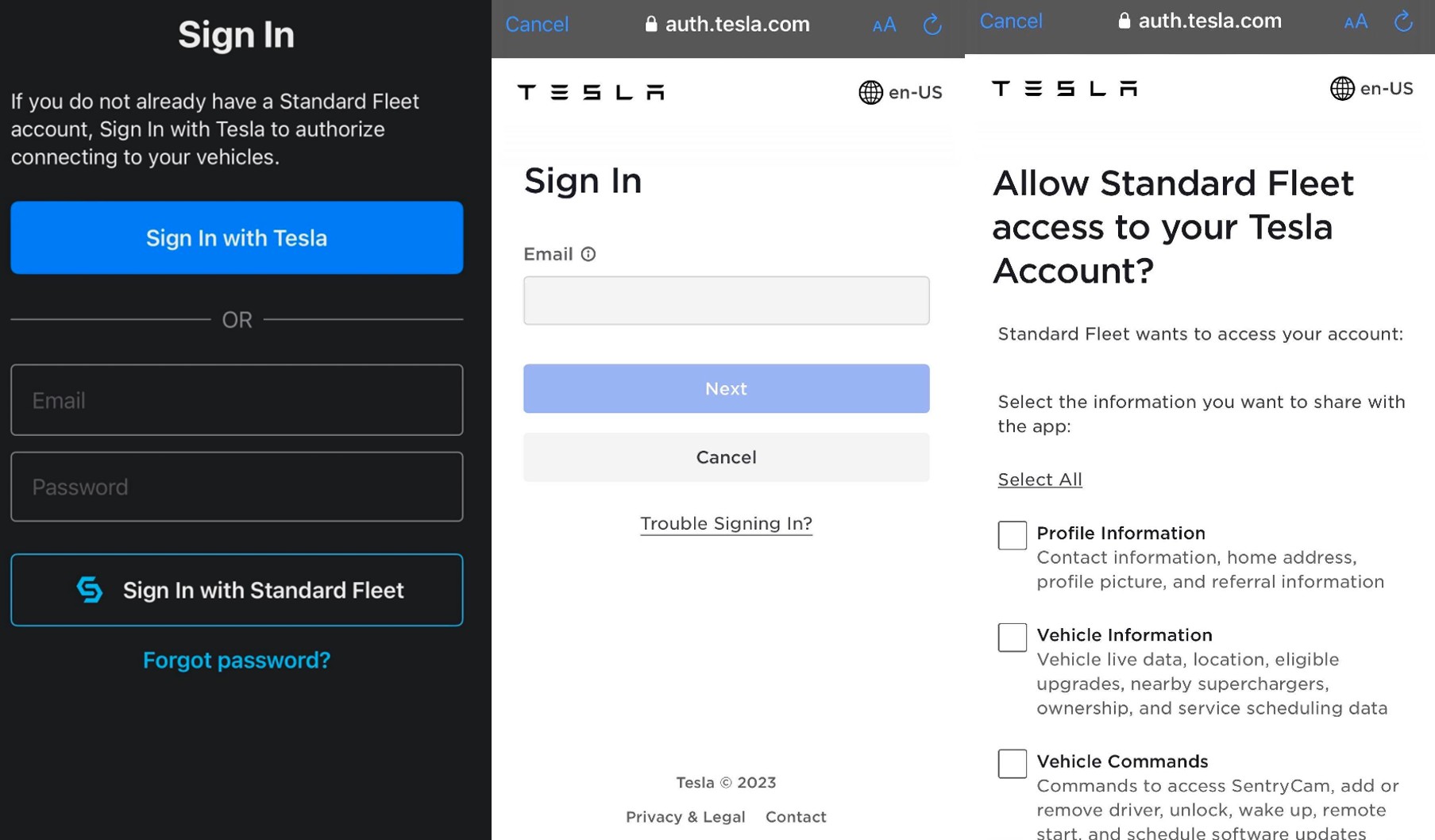Focus the Tesla Email input field
Screen dimensions: 1435x840
coord(726,300)
